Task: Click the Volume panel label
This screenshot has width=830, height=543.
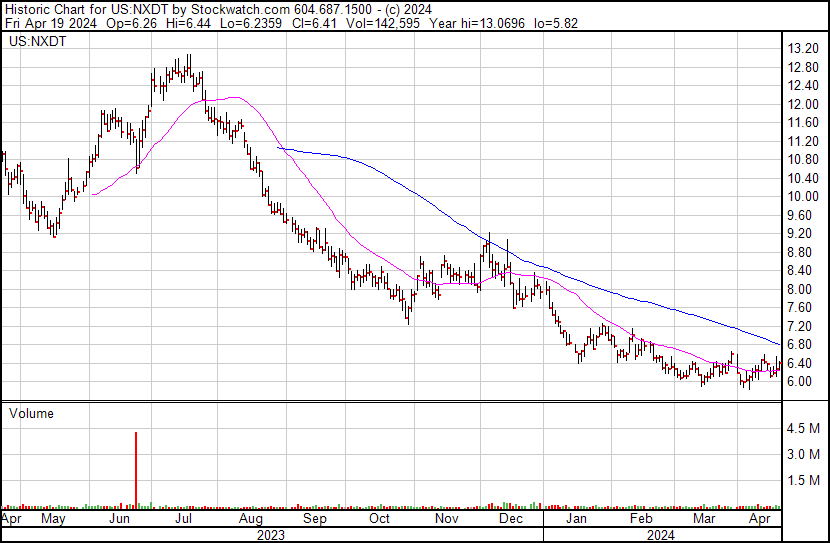Action: [x=31, y=413]
